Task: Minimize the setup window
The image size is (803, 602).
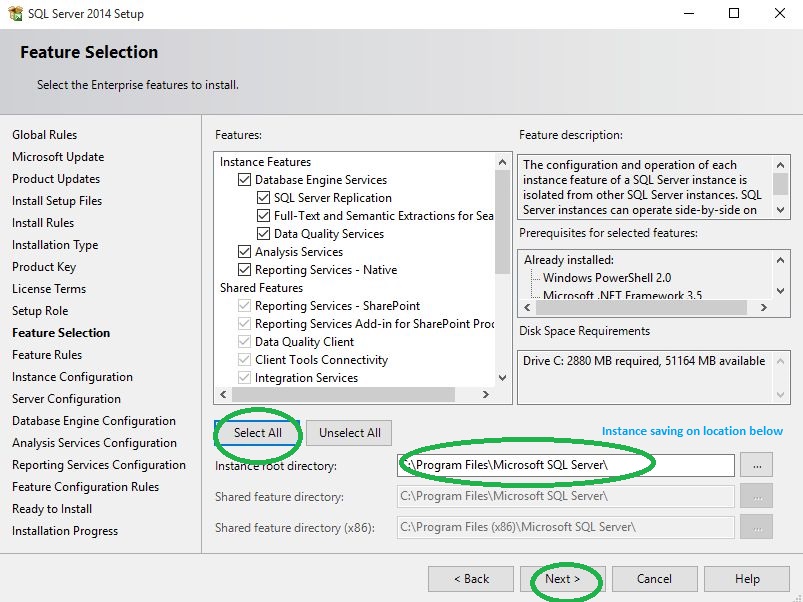Action: 689,13
